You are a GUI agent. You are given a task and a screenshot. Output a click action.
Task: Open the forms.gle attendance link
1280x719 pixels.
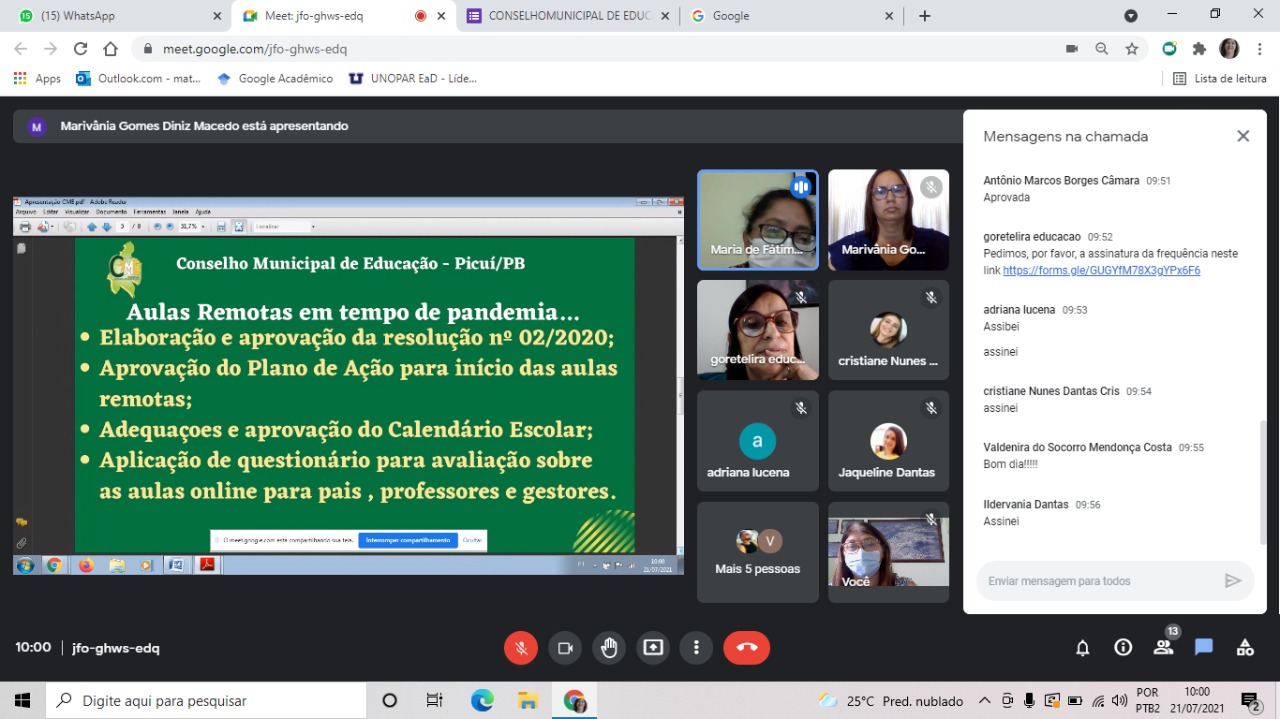pos(1101,271)
